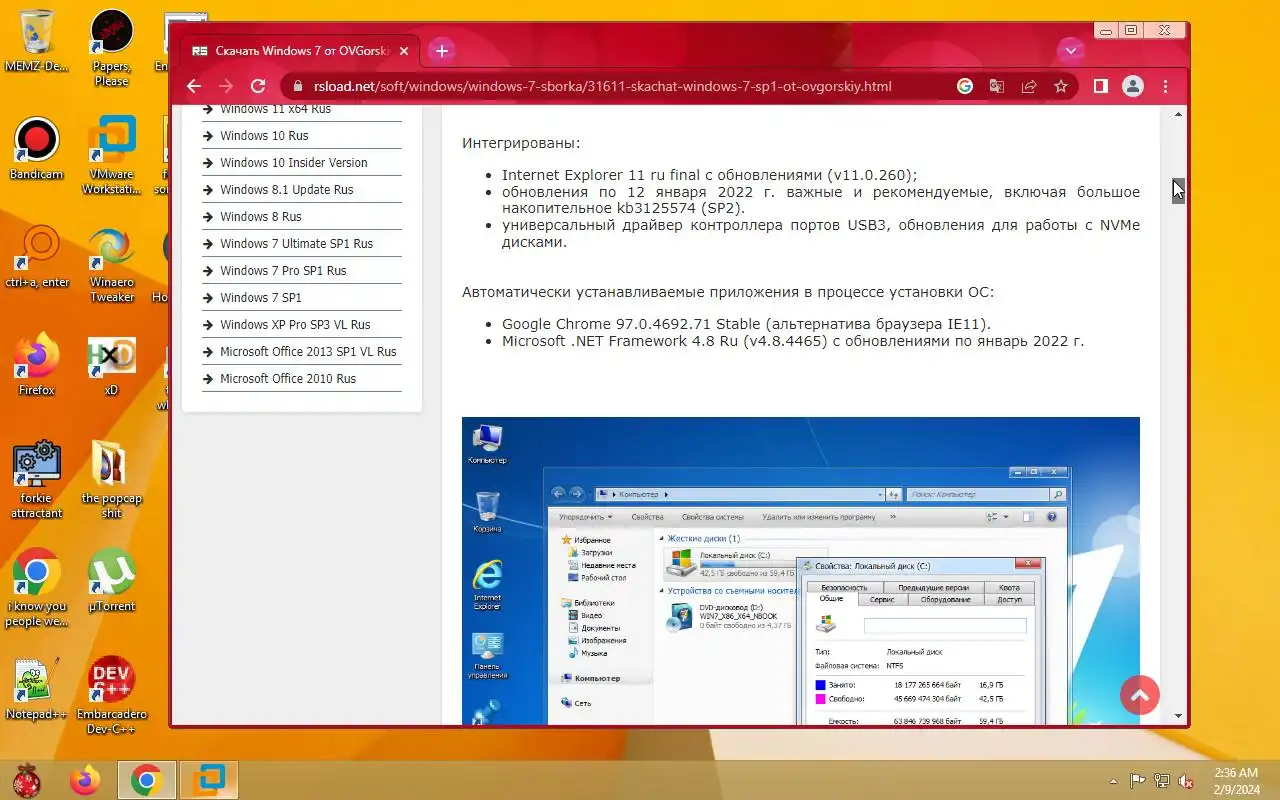Select the MEMZ Recycle Bin desktop icon
Viewport: 1280px width, 800px height.
tap(37, 42)
